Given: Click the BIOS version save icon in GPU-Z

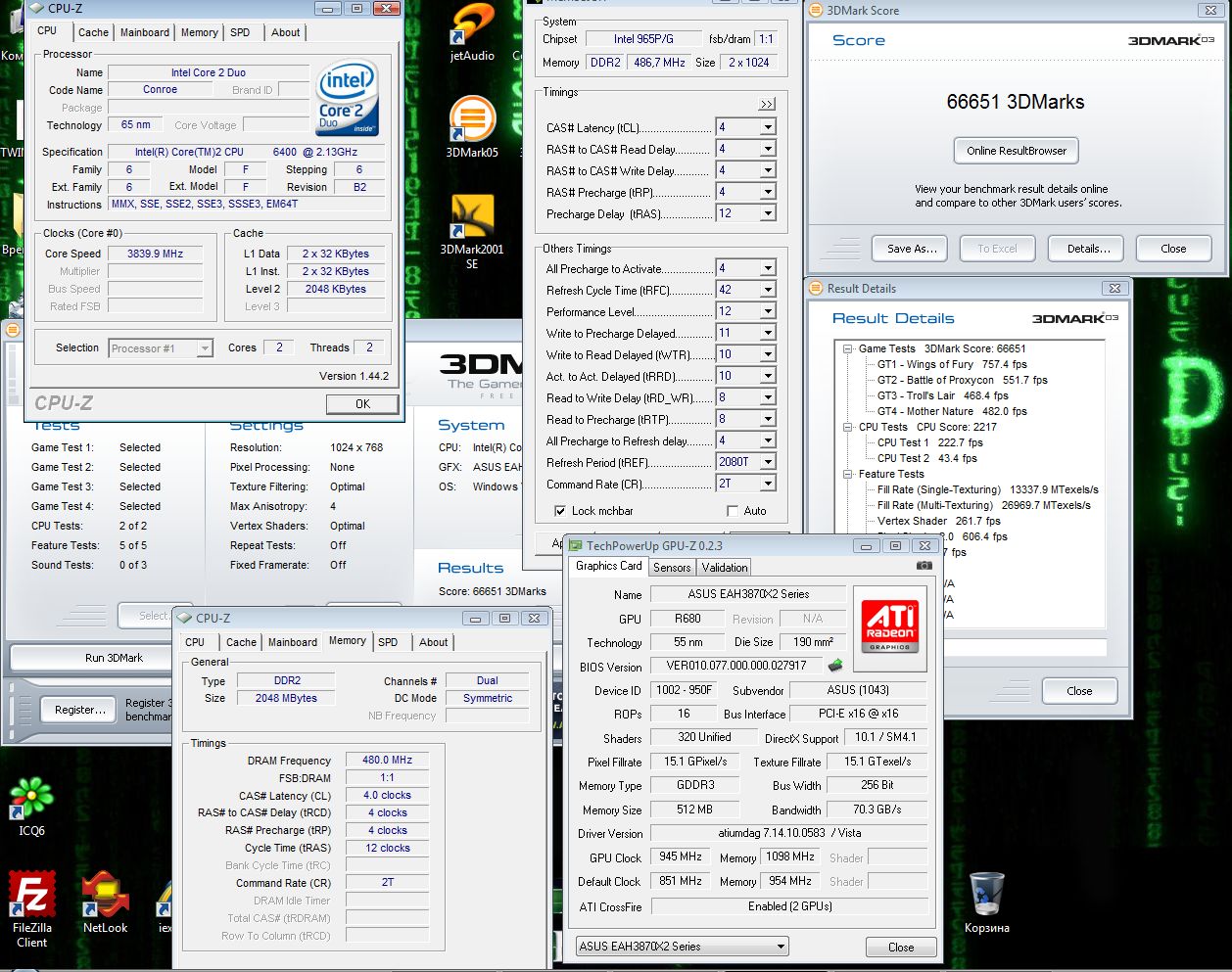Looking at the screenshot, I should [x=835, y=666].
